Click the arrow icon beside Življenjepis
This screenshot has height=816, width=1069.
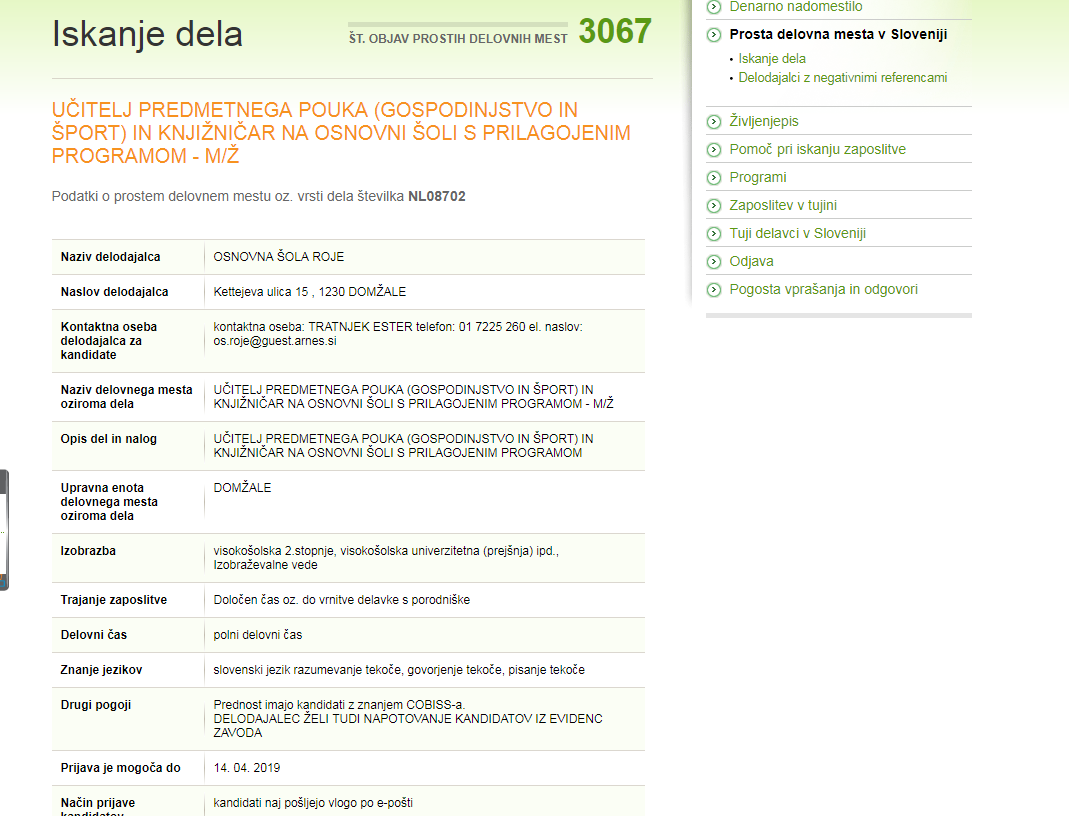pos(714,122)
